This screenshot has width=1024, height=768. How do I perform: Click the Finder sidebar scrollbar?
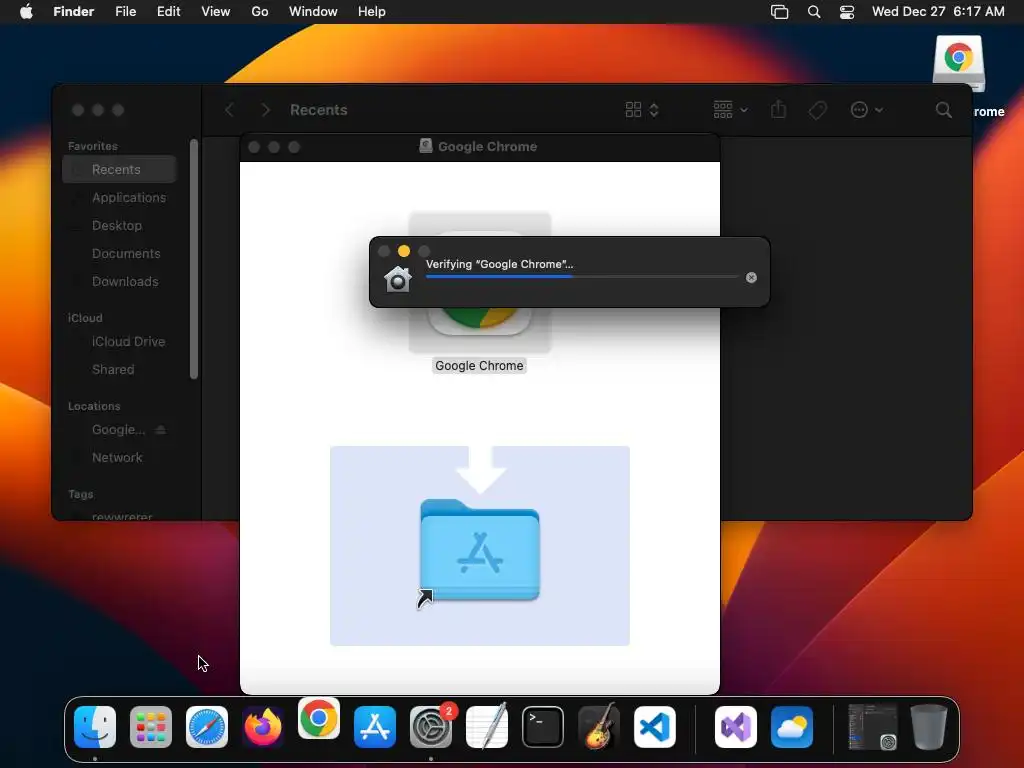tap(193, 259)
